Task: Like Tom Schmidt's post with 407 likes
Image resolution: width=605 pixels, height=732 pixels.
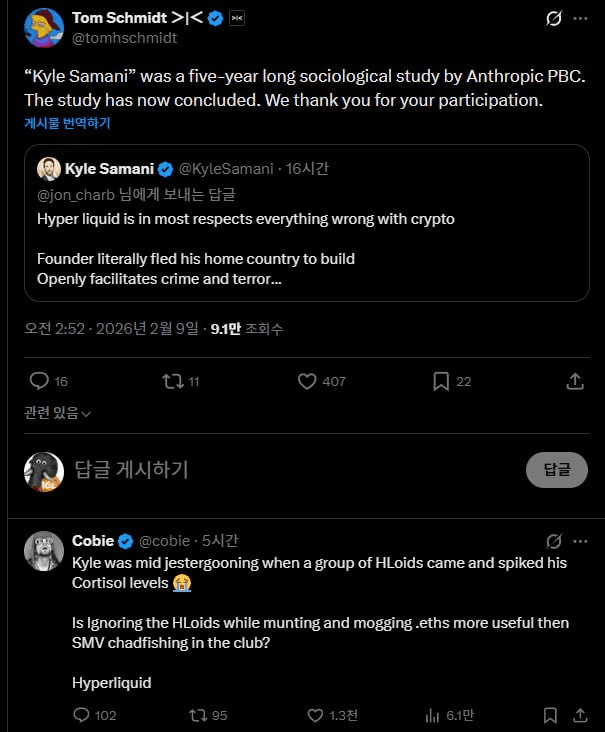Action: click(308, 381)
